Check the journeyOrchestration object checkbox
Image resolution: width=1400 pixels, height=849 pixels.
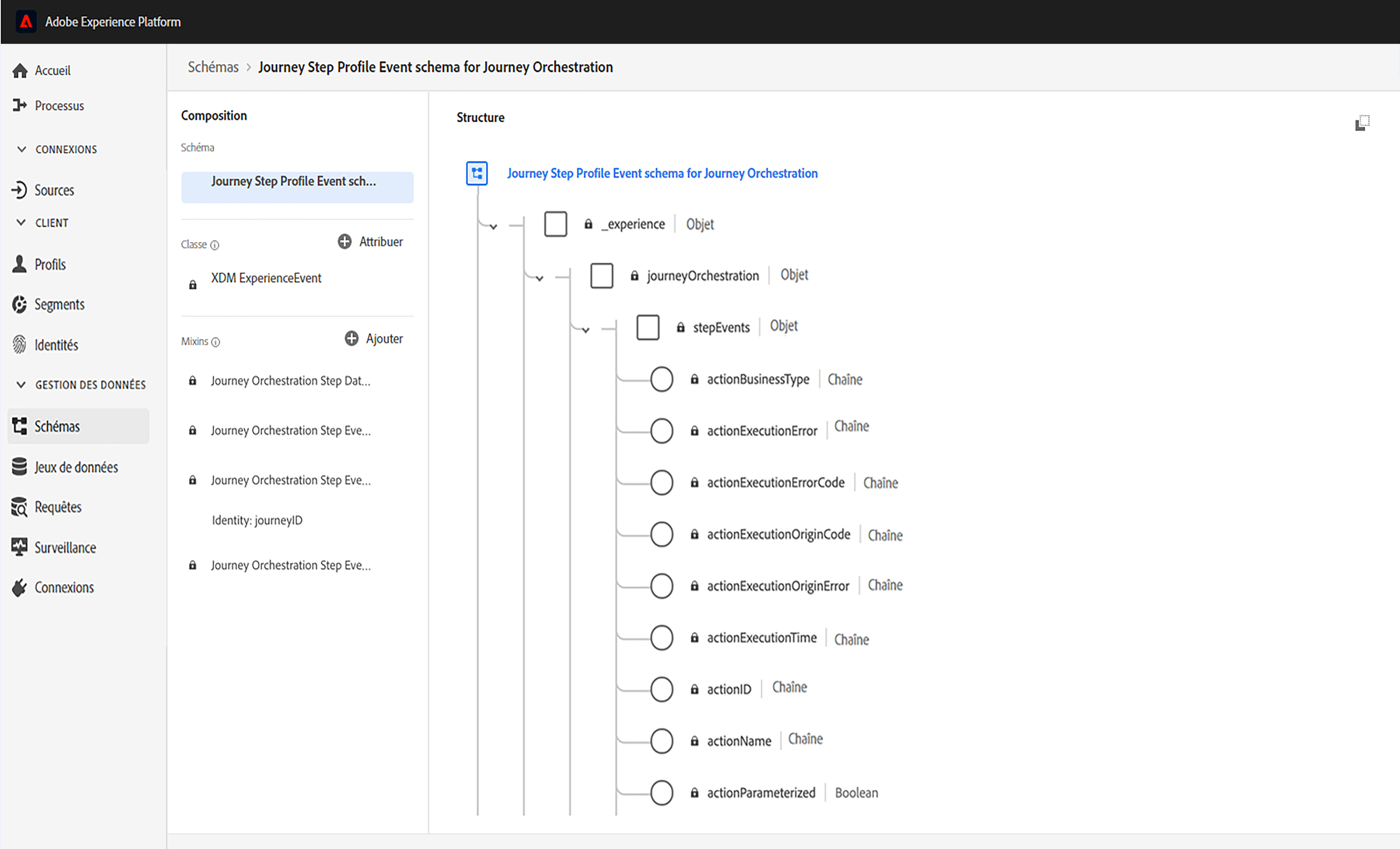601,276
